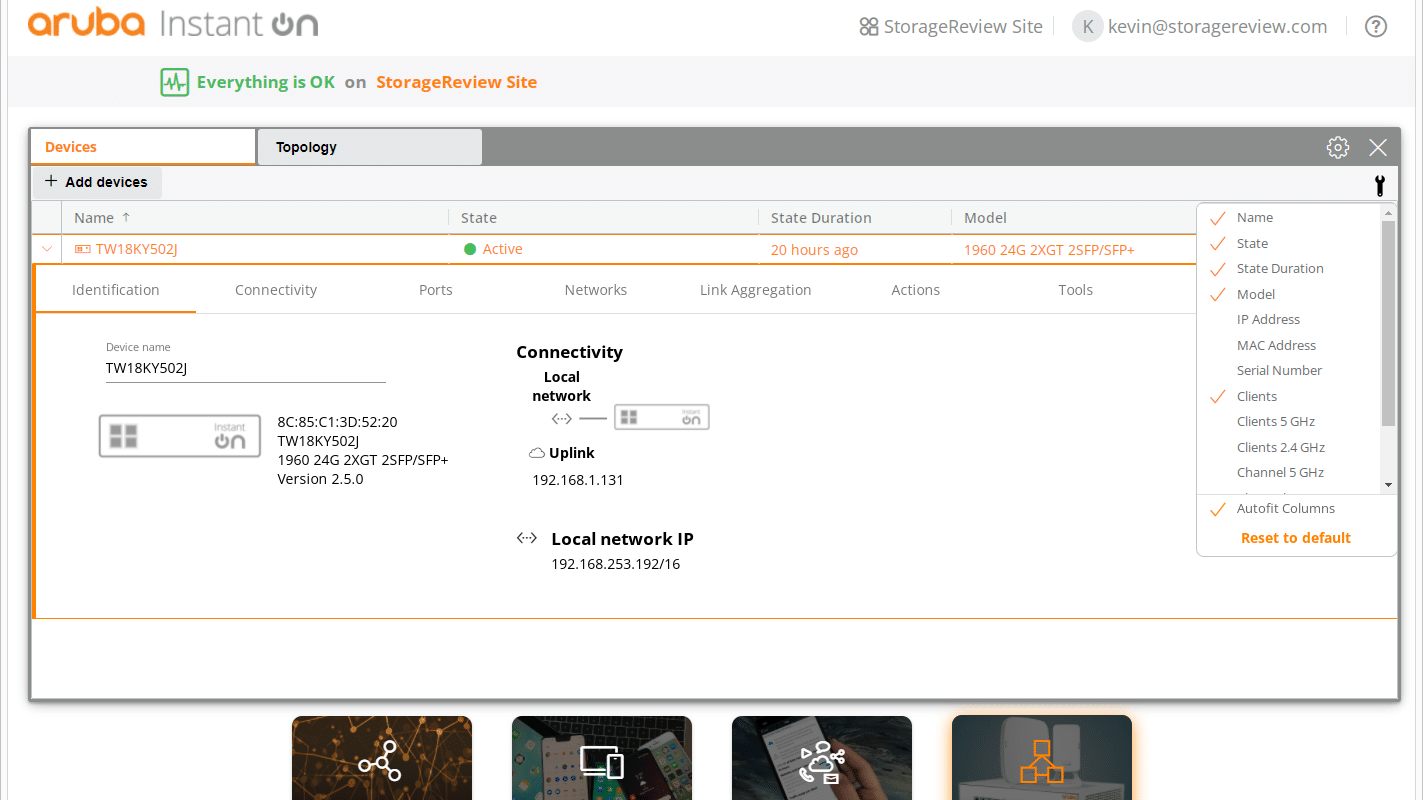Viewport: 1423px width, 800px height.
Task: Open the help question mark icon
Action: pos(1376,27)
